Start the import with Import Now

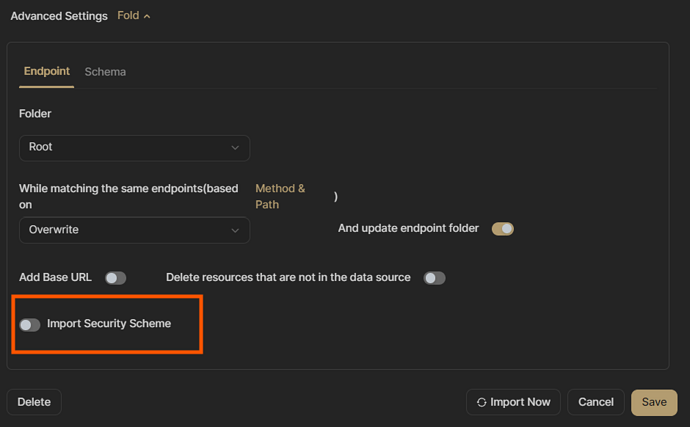pos(513,402)
